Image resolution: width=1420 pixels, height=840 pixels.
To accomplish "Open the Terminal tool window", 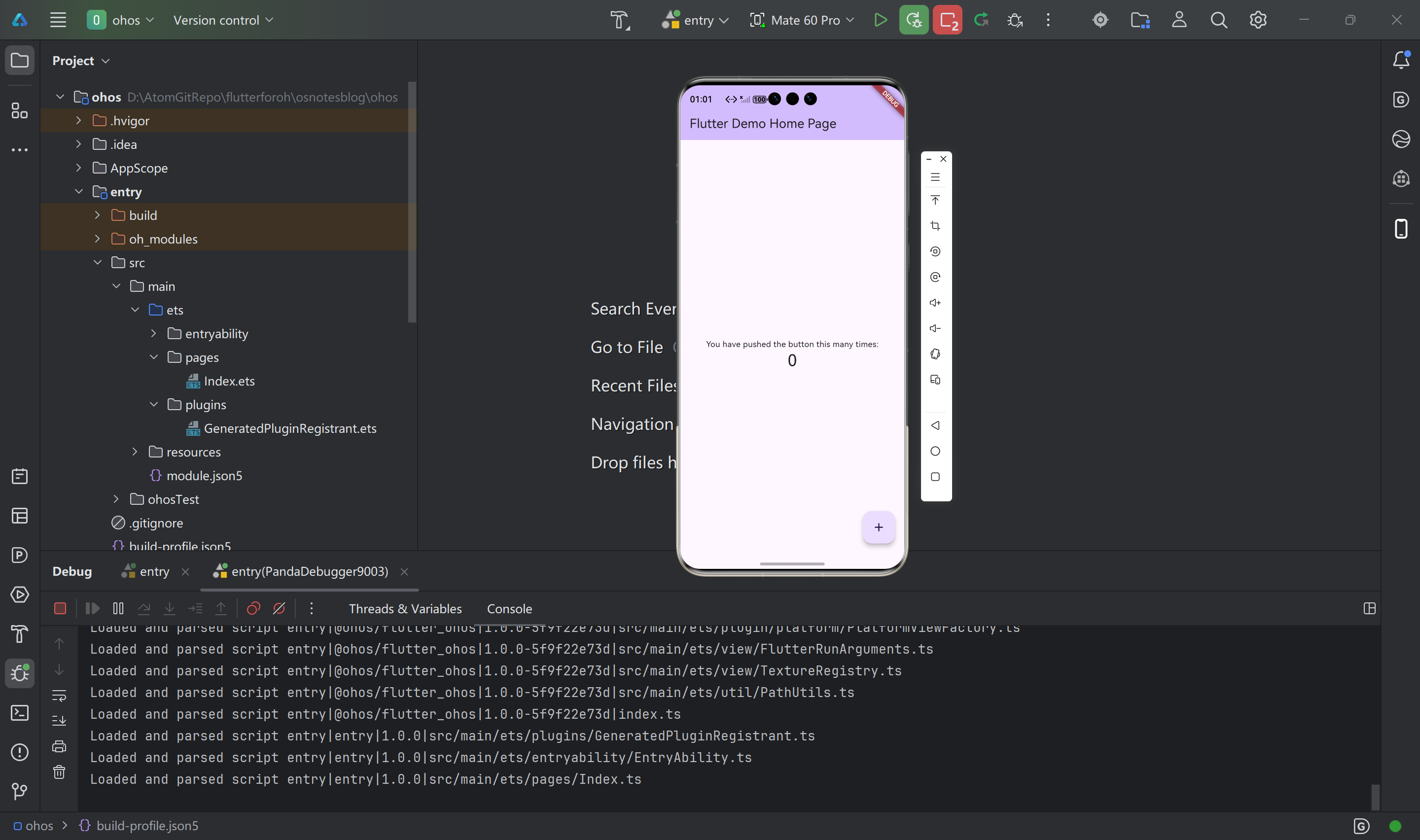I will tap(20, 713).
